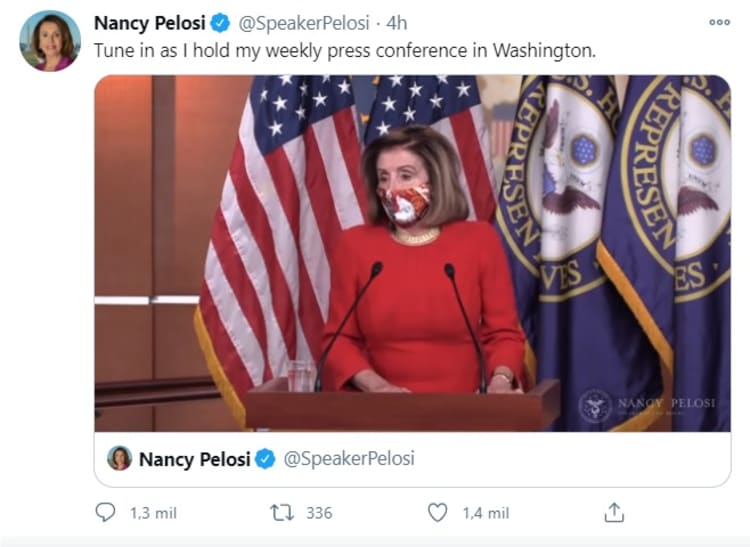Retweet using the retweet arrows icon
Image resolution: width=750 pixels, height=547 pixels.
pos(282,513)
